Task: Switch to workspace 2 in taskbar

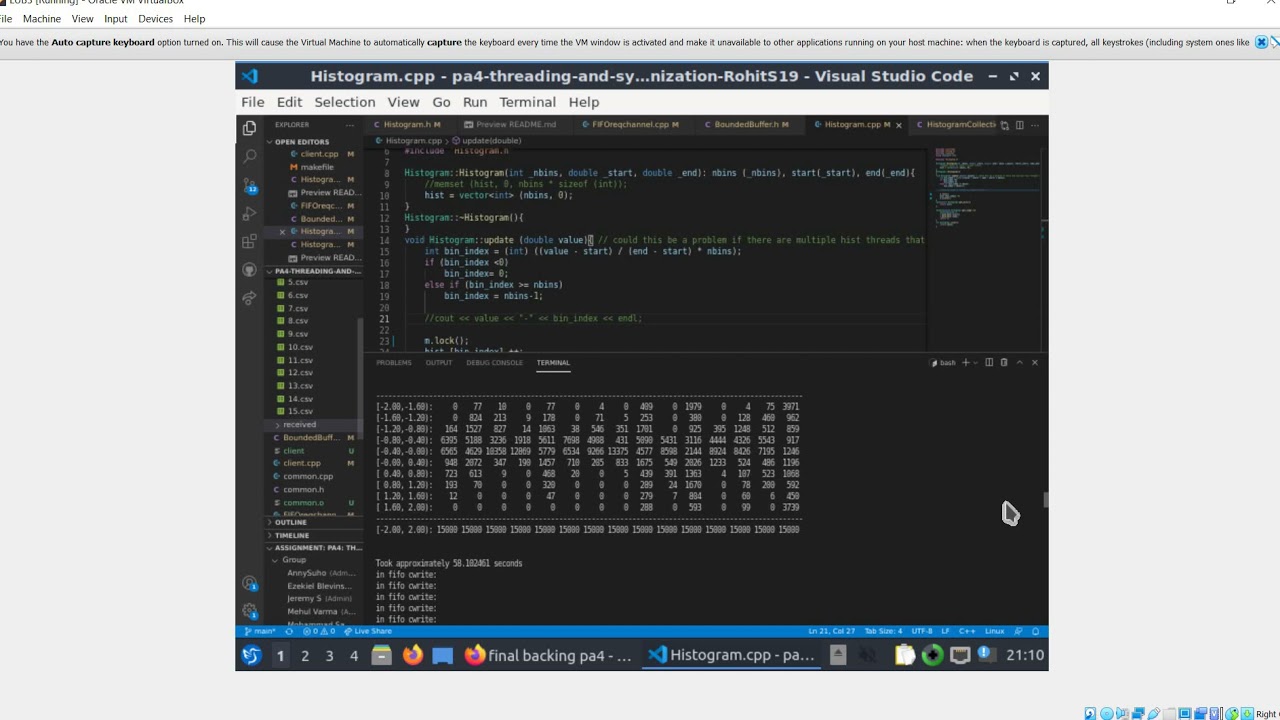Action: click(x=305, y=656)
